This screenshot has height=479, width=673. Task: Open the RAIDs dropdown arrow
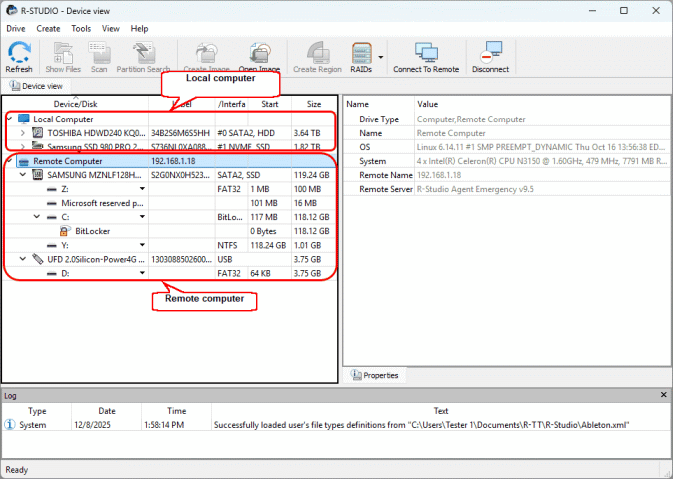pos(380,56)
